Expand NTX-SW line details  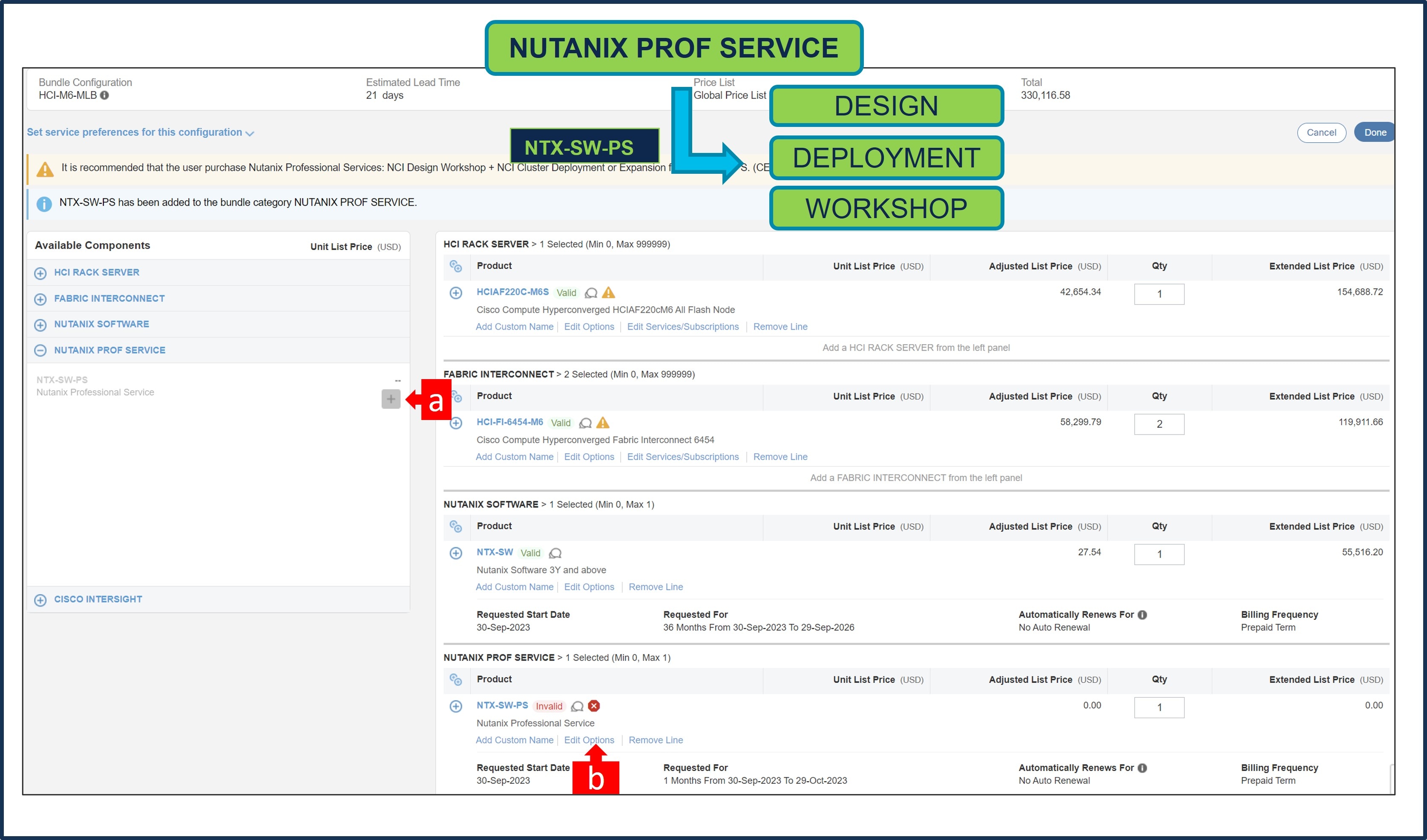pyautogui.click(x=456, y=553)
